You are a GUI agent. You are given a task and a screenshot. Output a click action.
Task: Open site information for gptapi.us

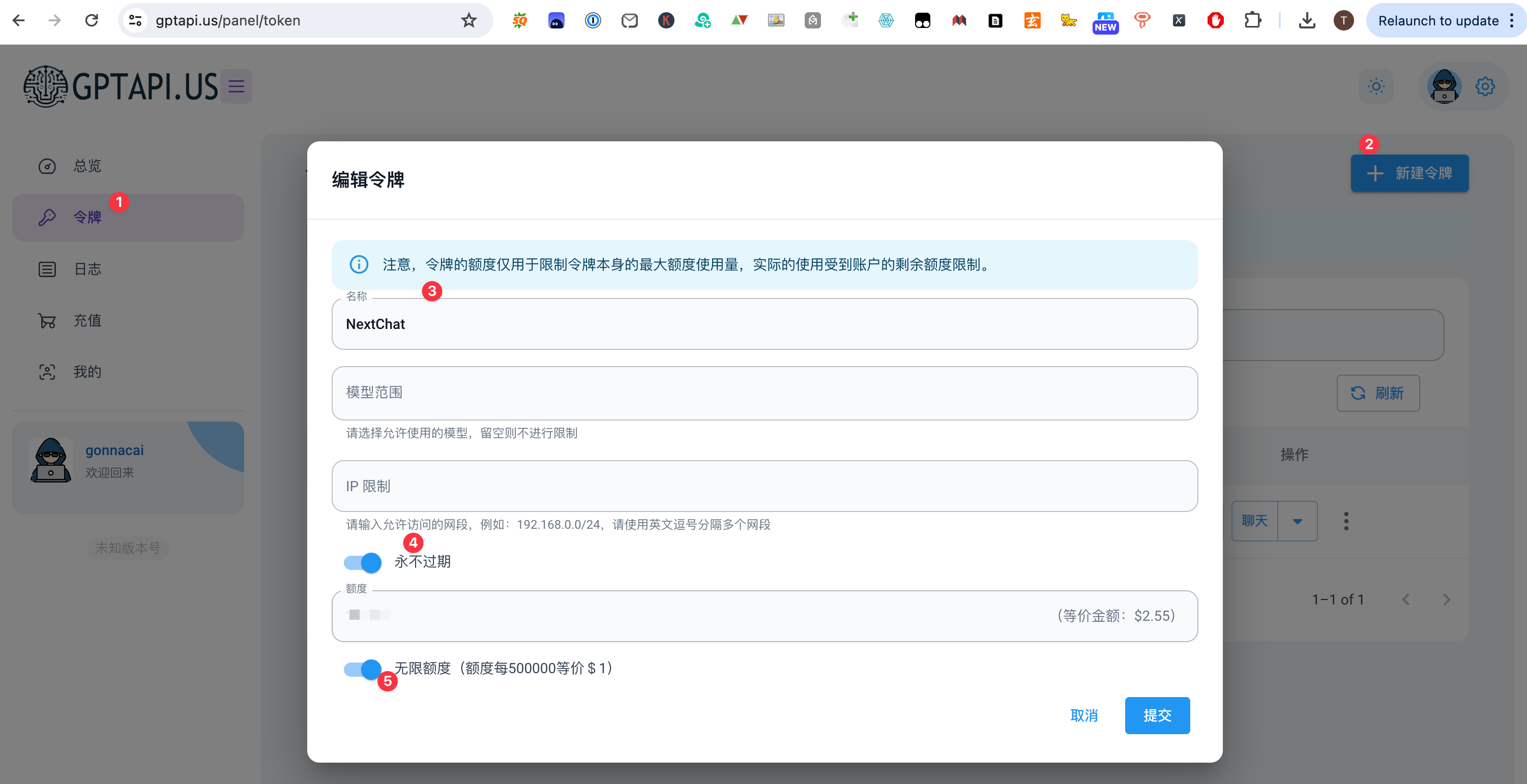135,21
